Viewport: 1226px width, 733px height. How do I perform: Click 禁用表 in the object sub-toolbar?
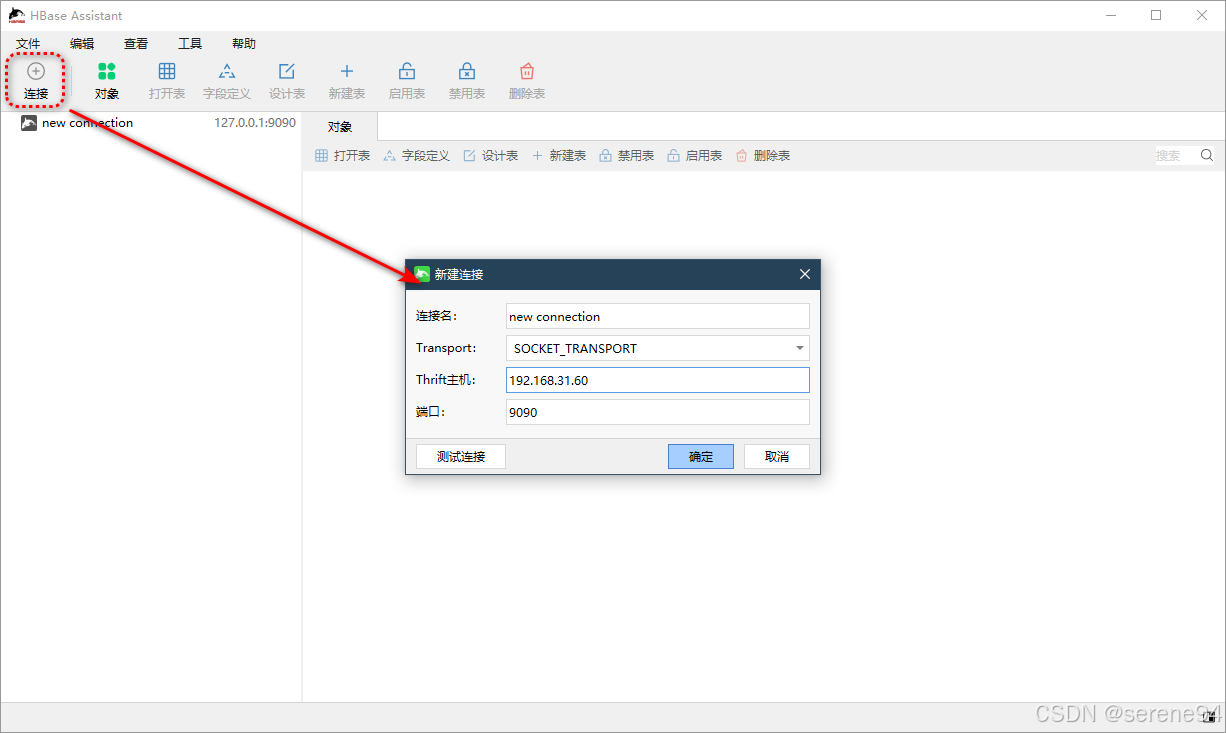click(x=626, y=156)
